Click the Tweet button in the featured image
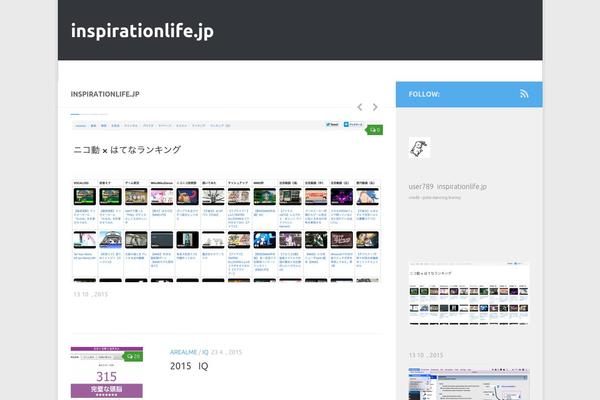600x400 pixels. pos(332,124)
